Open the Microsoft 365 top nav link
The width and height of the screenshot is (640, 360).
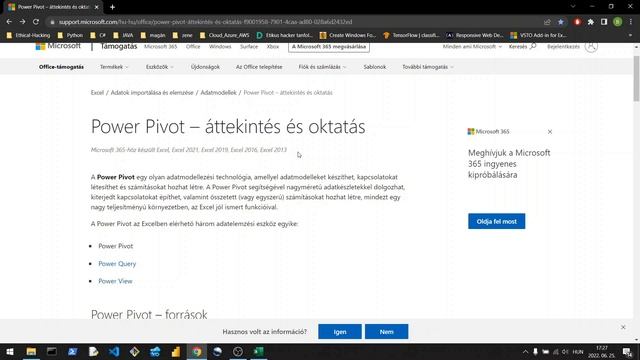160,47
